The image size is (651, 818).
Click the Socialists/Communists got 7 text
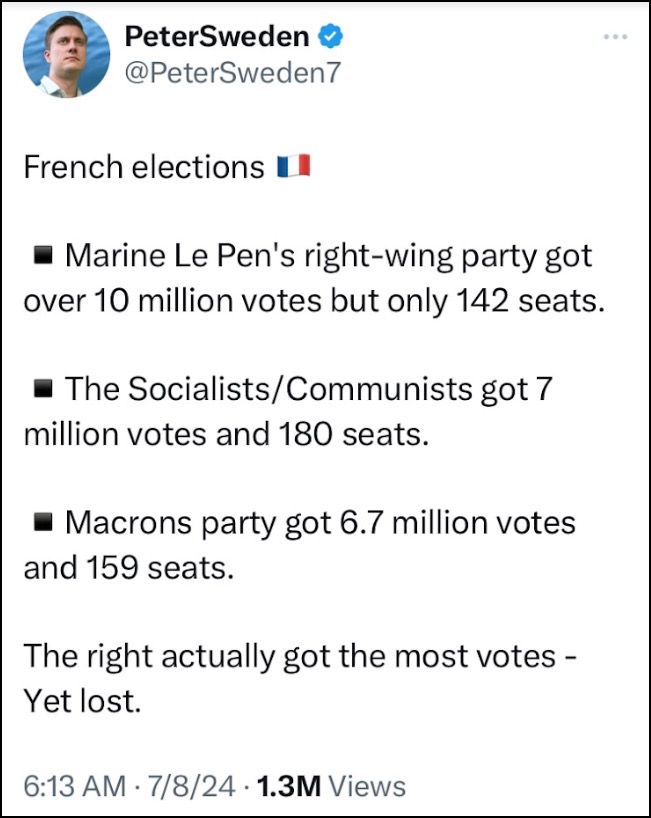click(340, 389)
